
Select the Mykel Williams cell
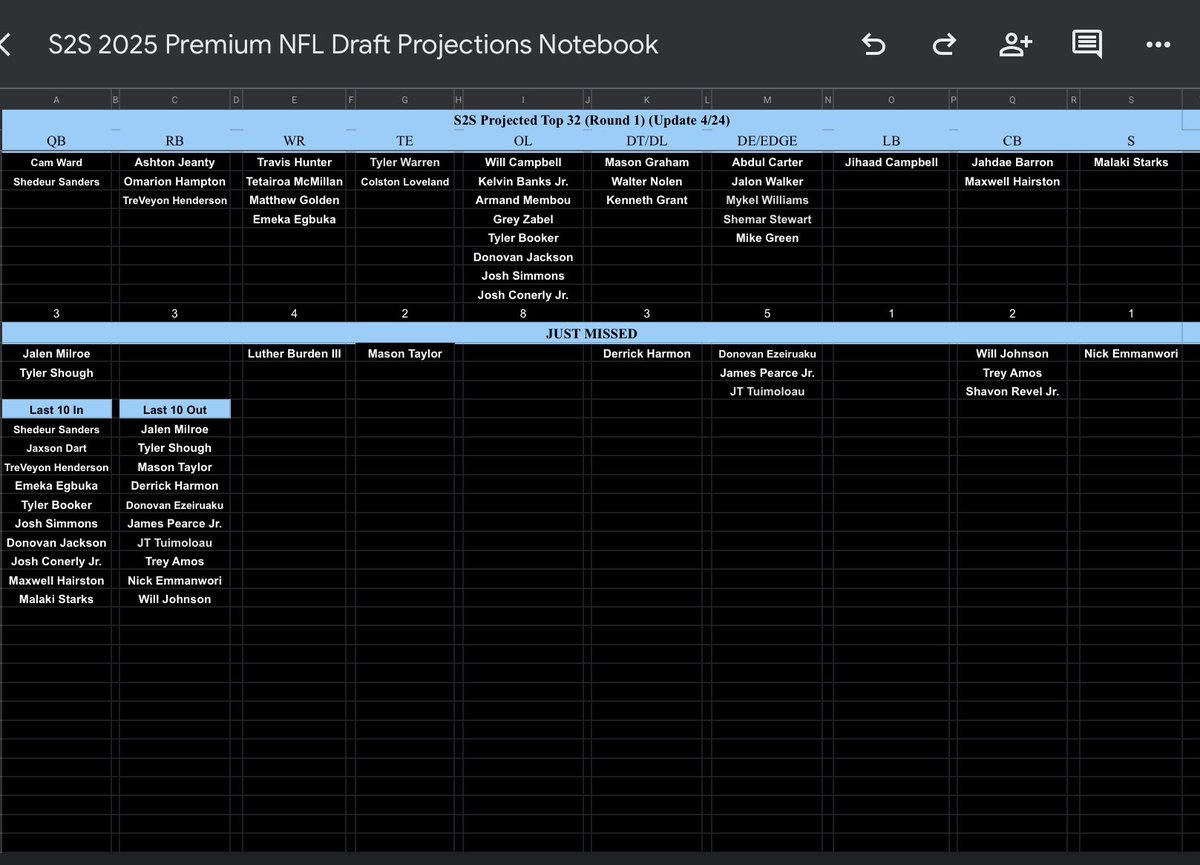tap(767, 200)
